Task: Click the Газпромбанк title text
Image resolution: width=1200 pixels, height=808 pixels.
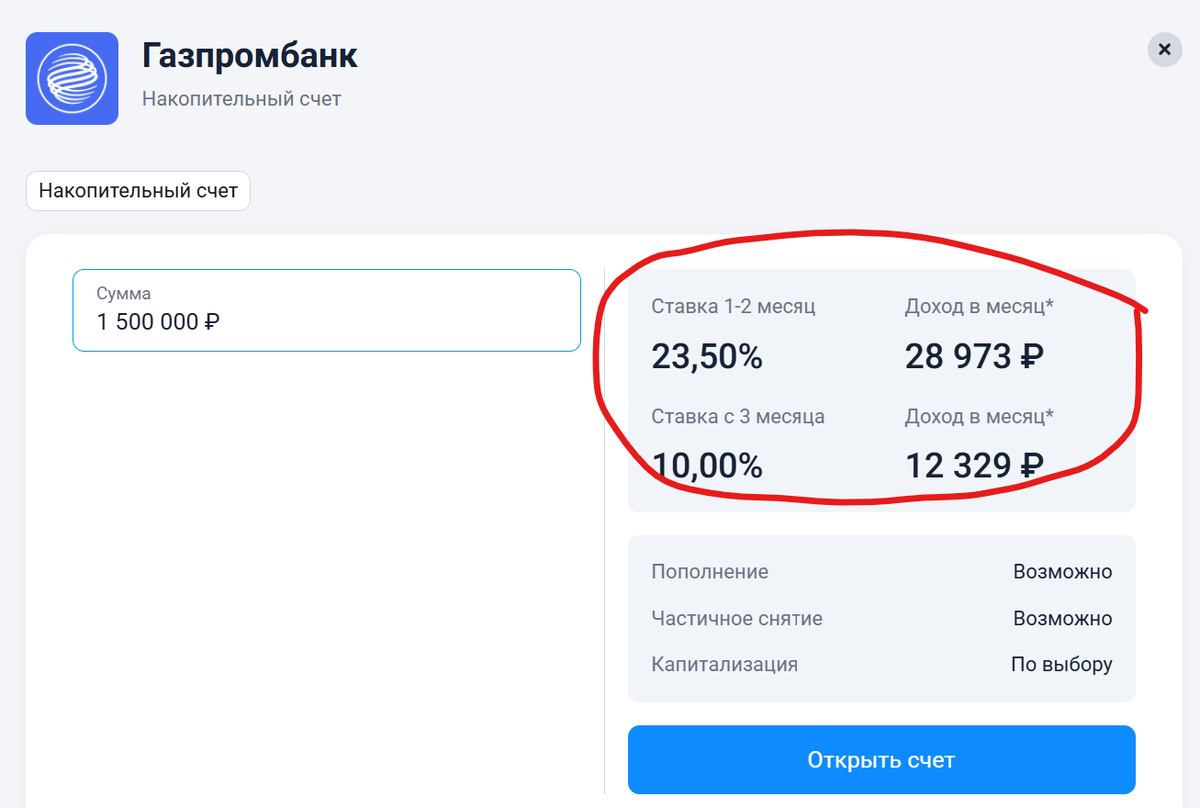Action: coord(250,56)
